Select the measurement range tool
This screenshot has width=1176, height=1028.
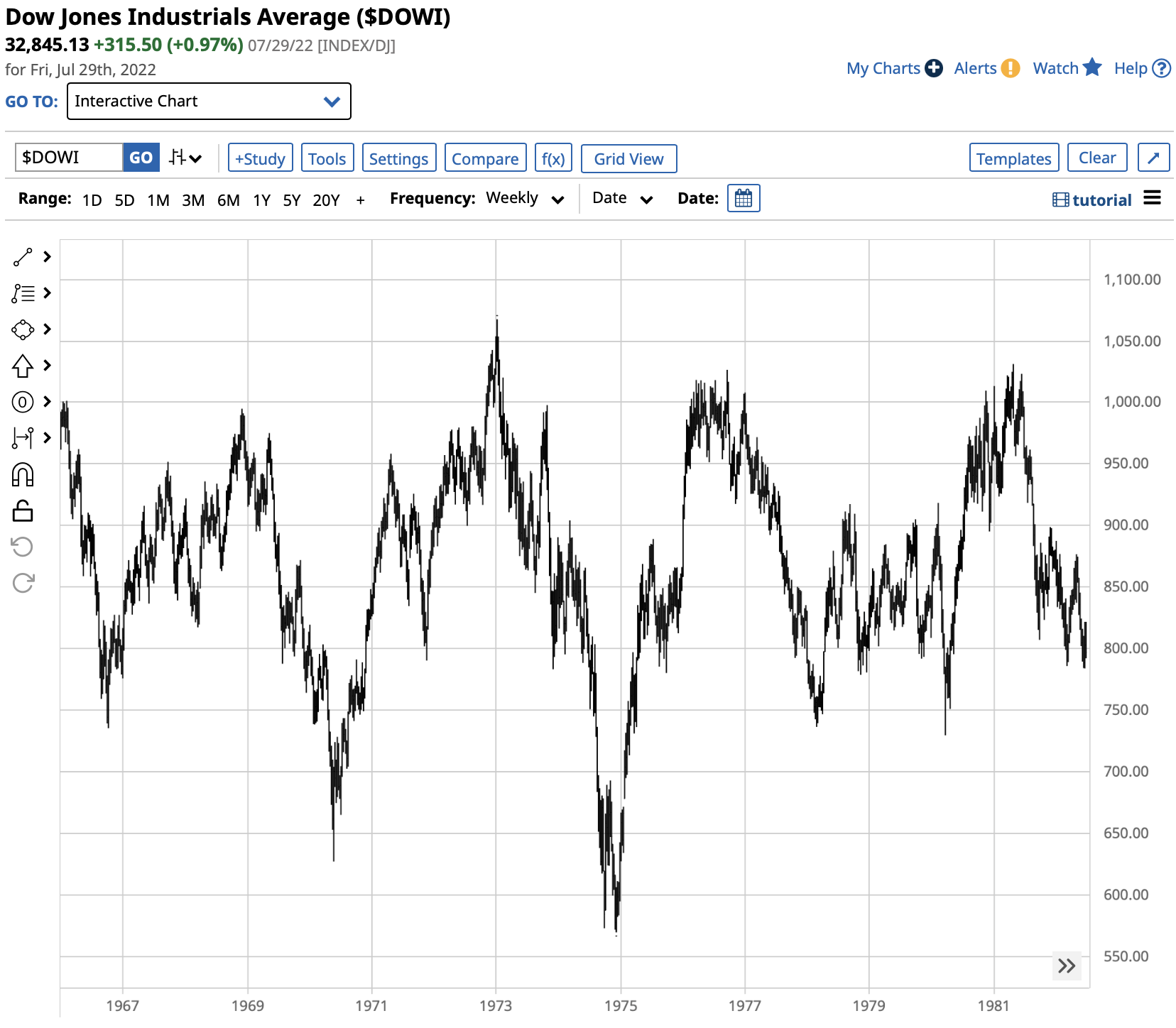point(23,438)
